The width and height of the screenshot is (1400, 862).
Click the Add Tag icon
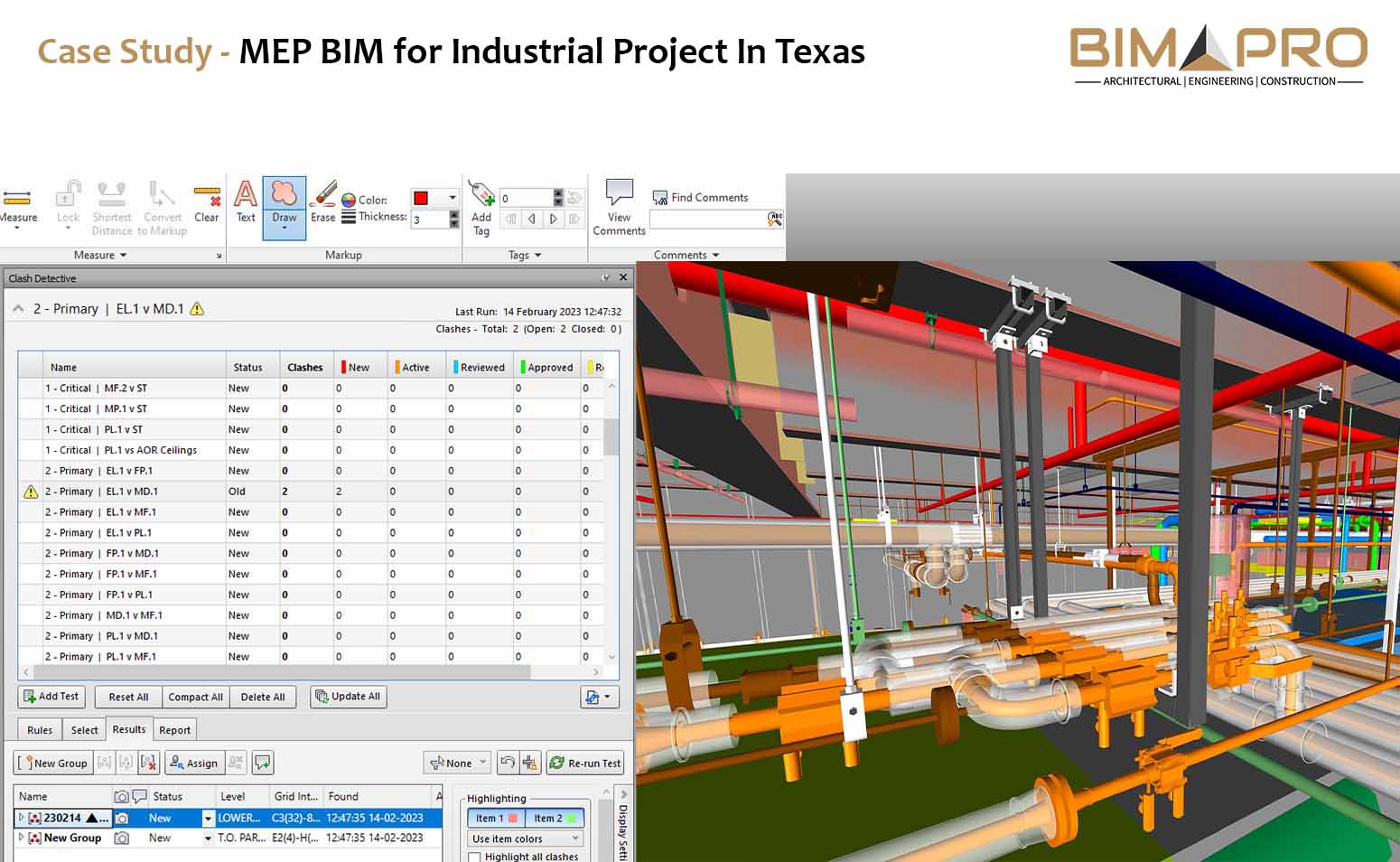coord(481,206)
